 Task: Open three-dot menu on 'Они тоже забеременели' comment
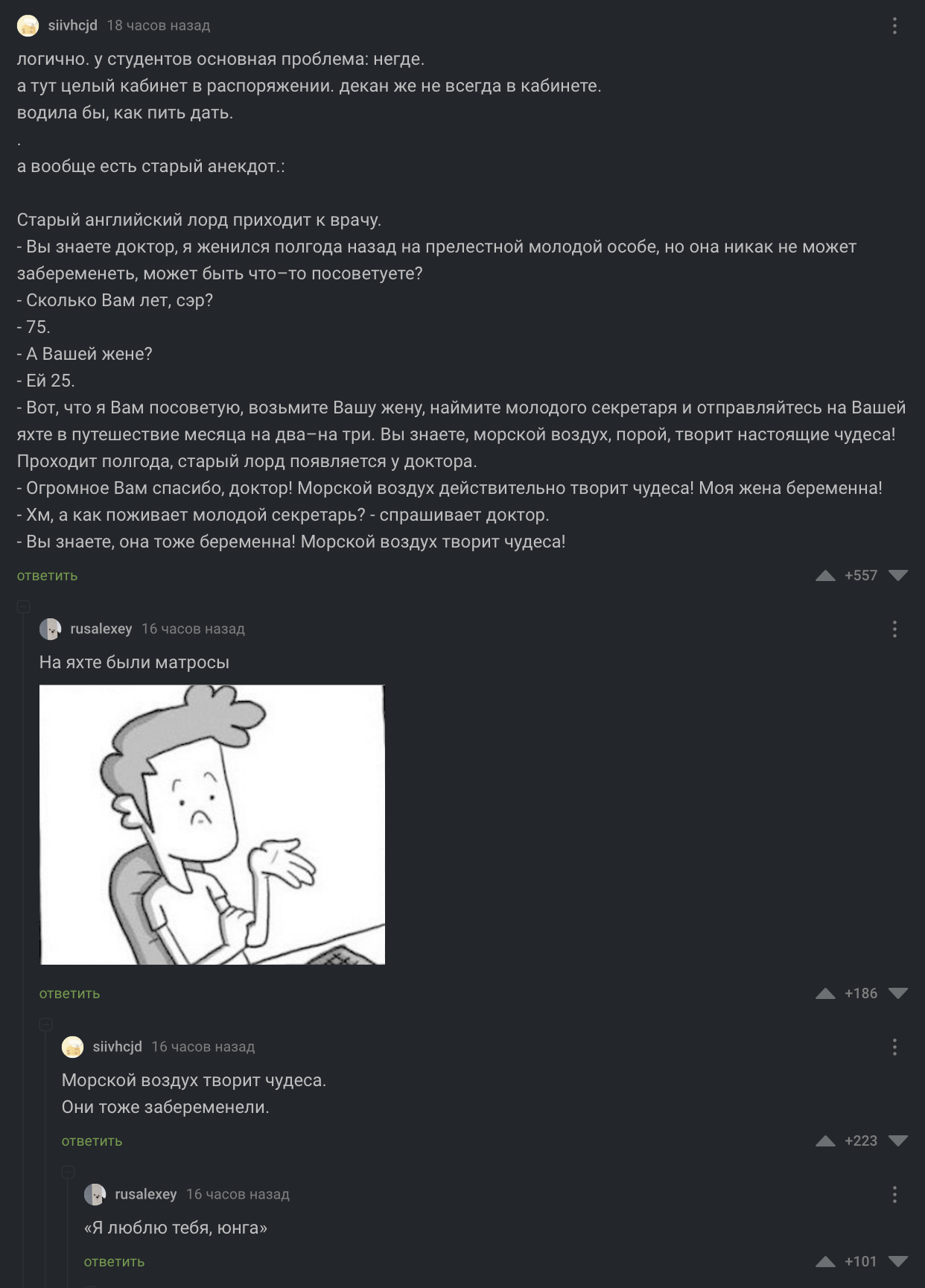[894, 1047]
